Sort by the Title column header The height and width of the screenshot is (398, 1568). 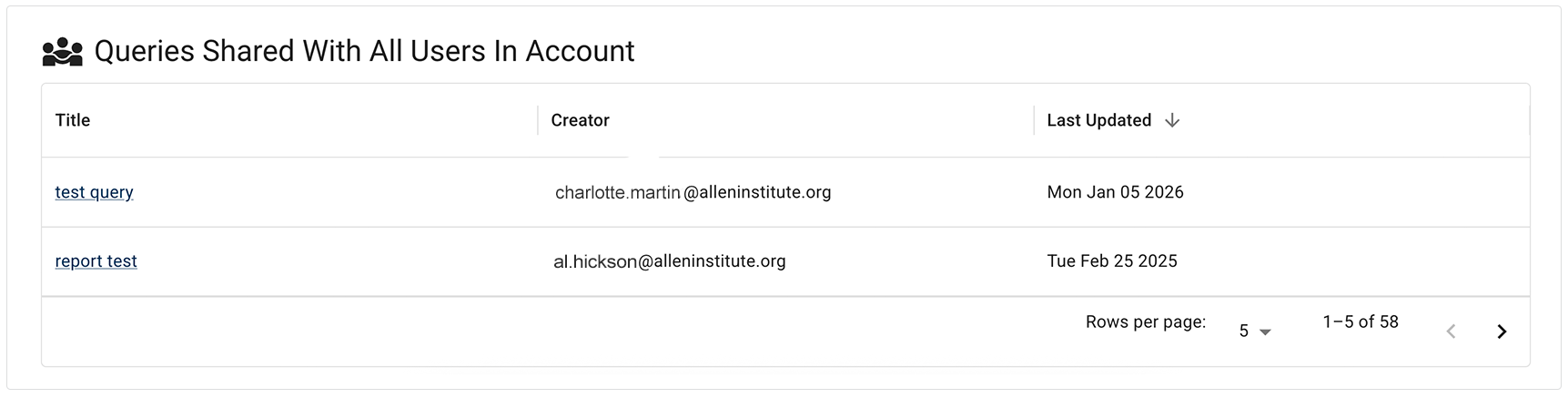[x=73, y=120]
